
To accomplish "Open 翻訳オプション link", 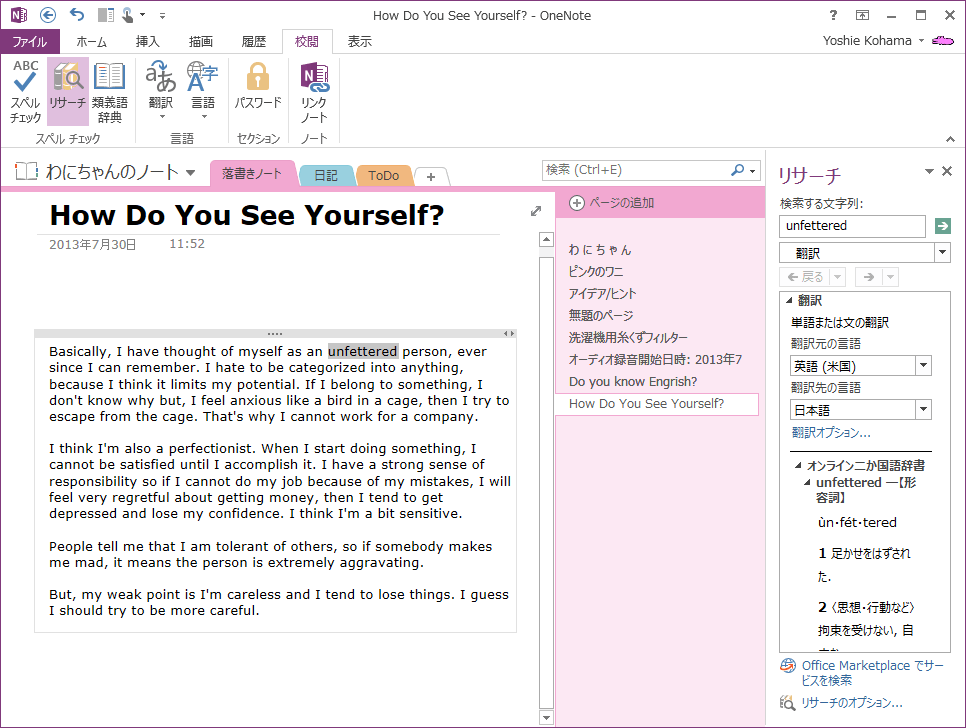I will pyautogui.click(x=830, y=432).
